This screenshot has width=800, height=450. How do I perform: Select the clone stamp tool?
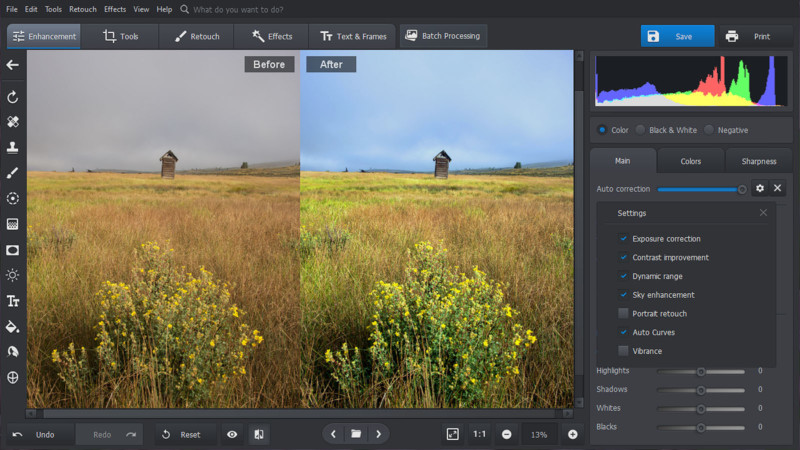13,147
